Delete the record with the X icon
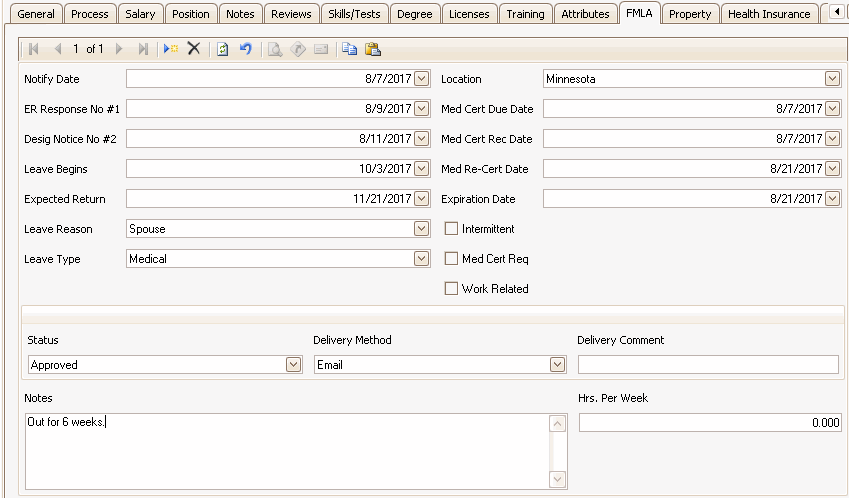The width and height of the screenshot is (849, 498). click(194, 49)
